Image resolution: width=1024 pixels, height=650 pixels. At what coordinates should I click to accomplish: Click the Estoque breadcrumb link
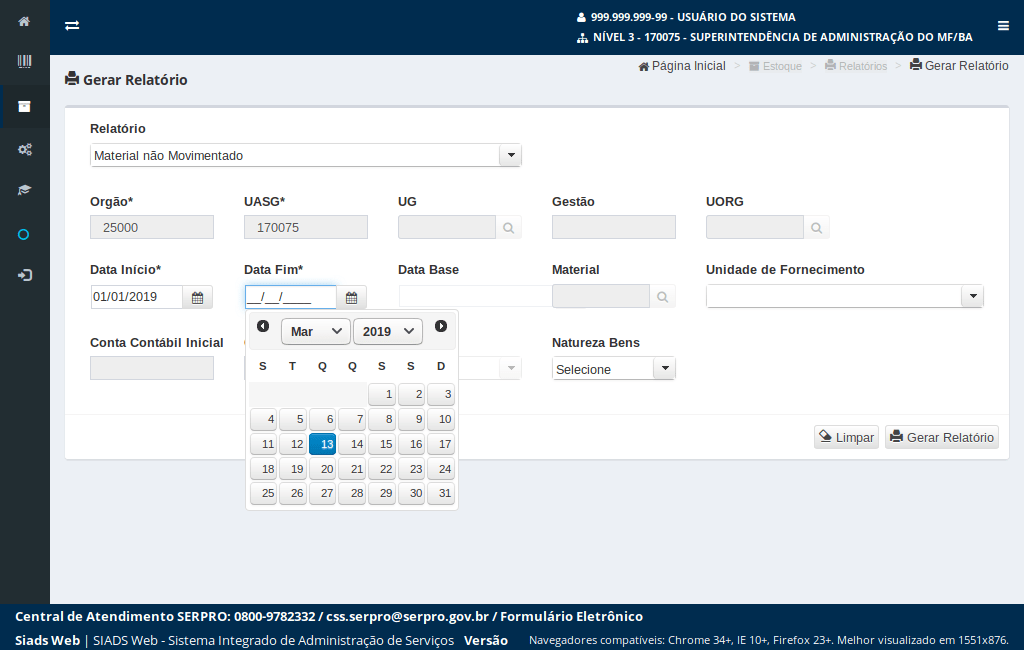click(775, 66)
